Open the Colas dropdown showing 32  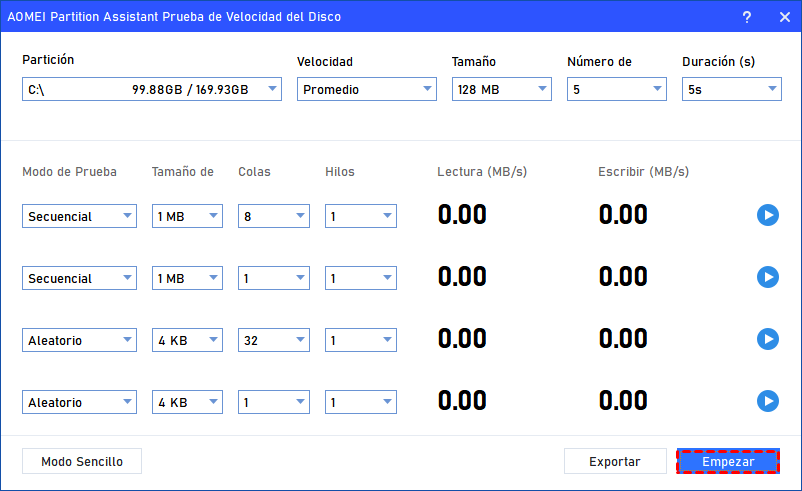point(274,340)
